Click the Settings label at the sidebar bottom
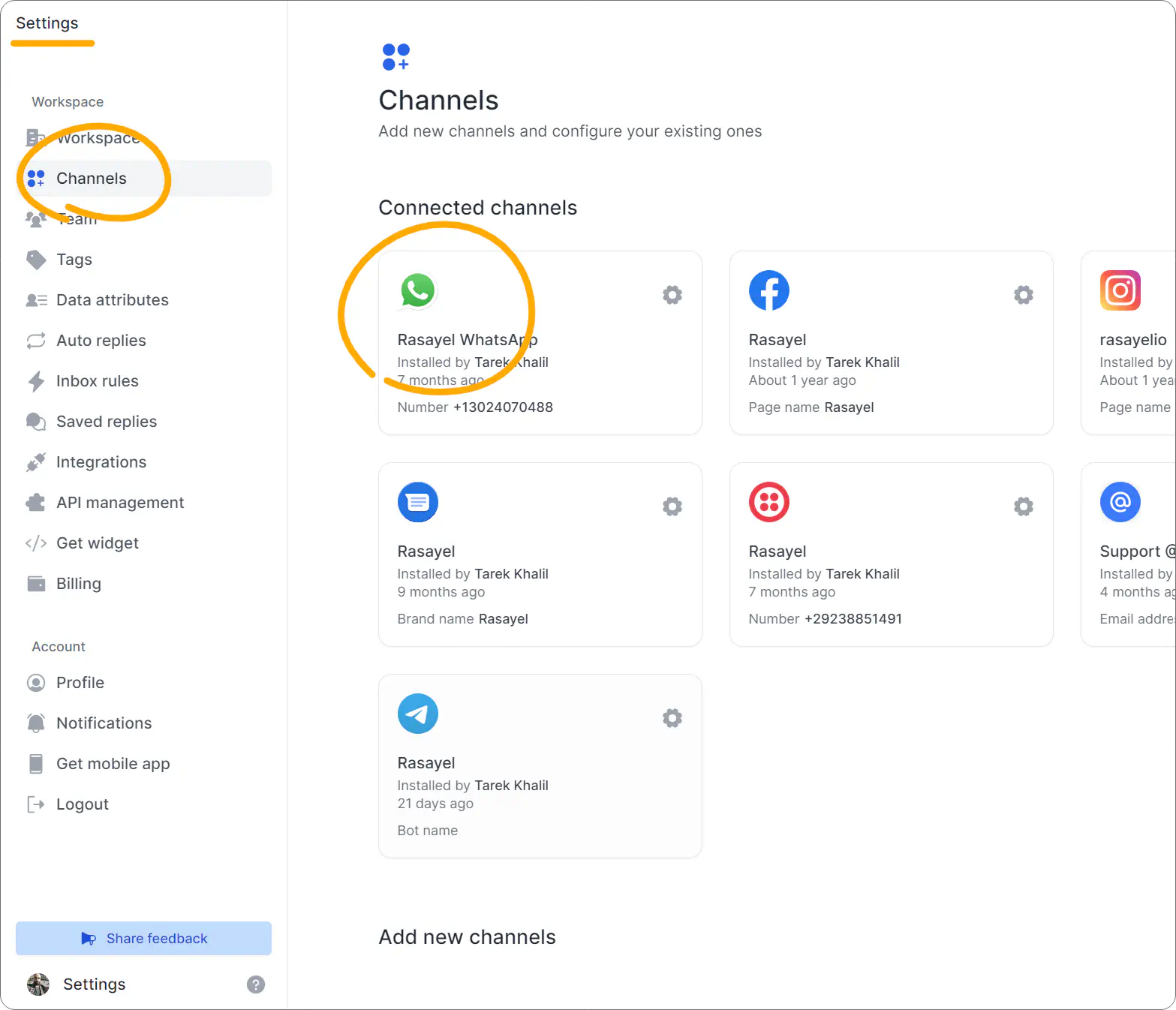 (95, 984)
